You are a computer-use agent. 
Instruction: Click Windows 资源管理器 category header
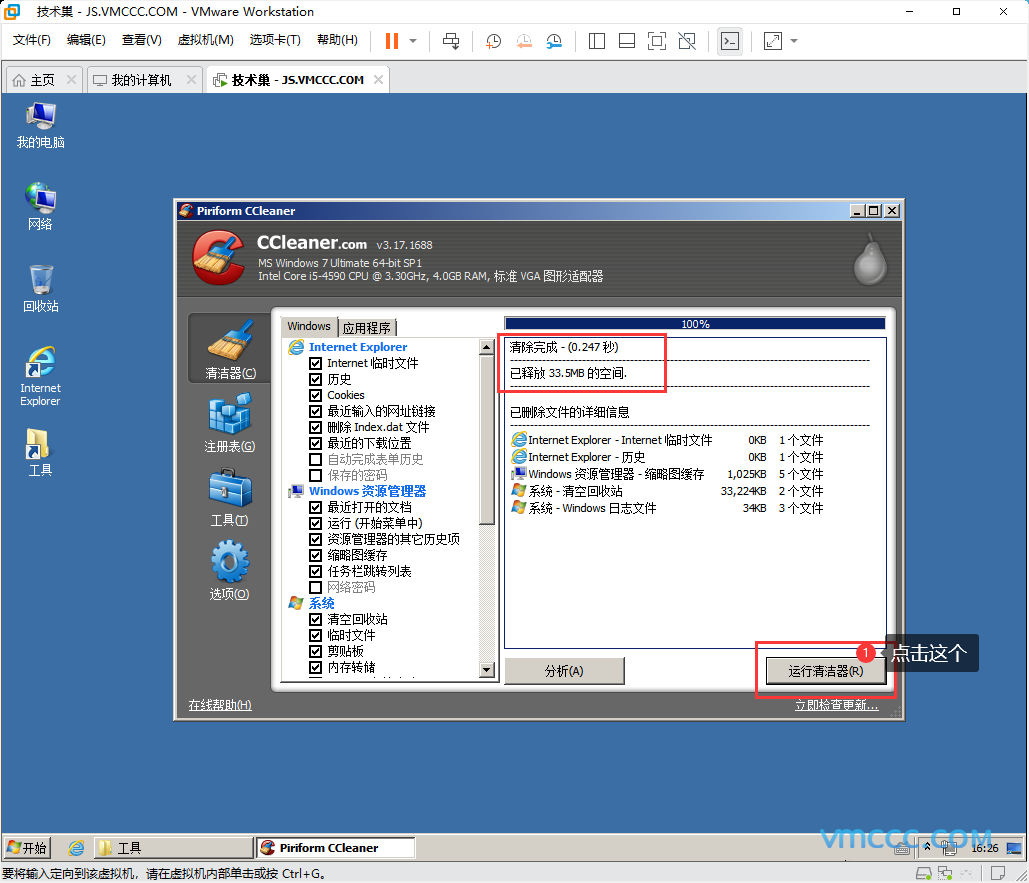(x=368, y=491)
